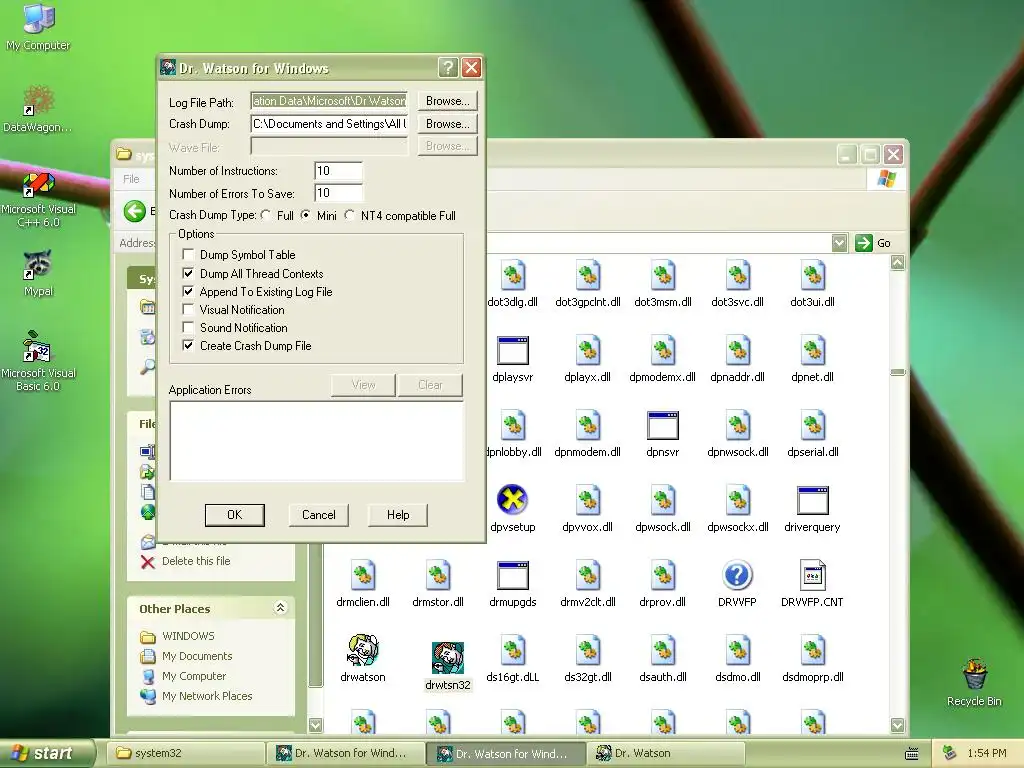Switch to the Dr. Watson taskbar item
This screenshot has width=1024, height=768.
tap(667, 753)
